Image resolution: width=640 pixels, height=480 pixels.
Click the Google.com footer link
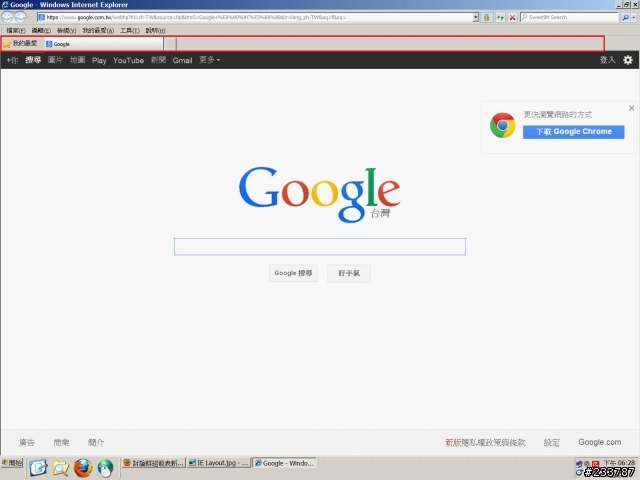600,442
